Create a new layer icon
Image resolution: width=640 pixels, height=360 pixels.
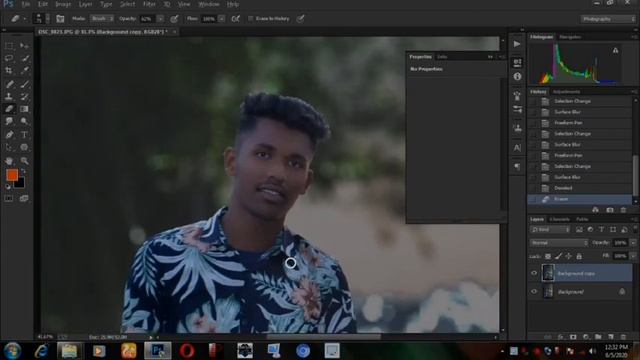(x=611, y=337)
